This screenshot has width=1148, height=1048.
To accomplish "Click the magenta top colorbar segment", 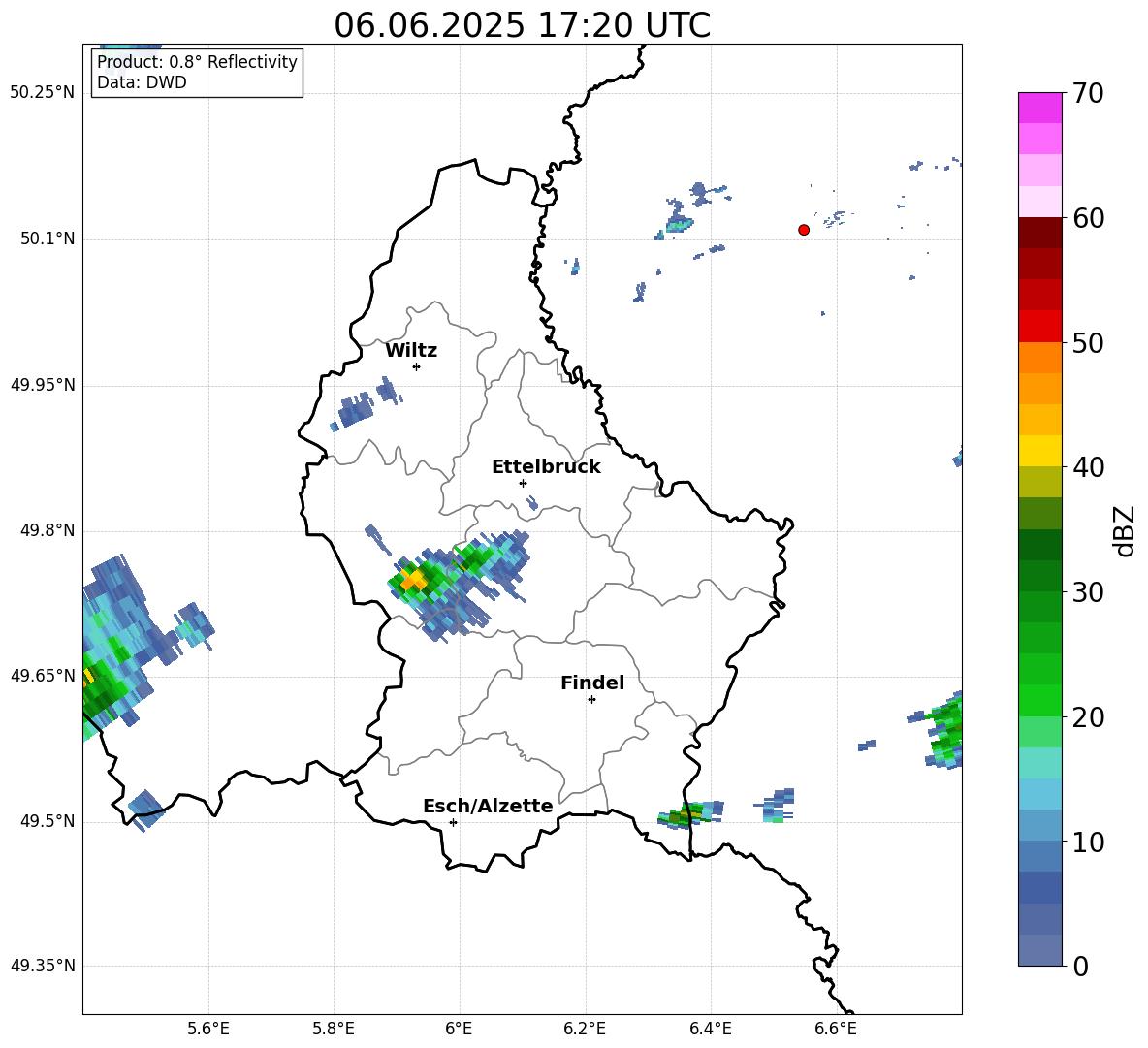I will click(1039, 109).
